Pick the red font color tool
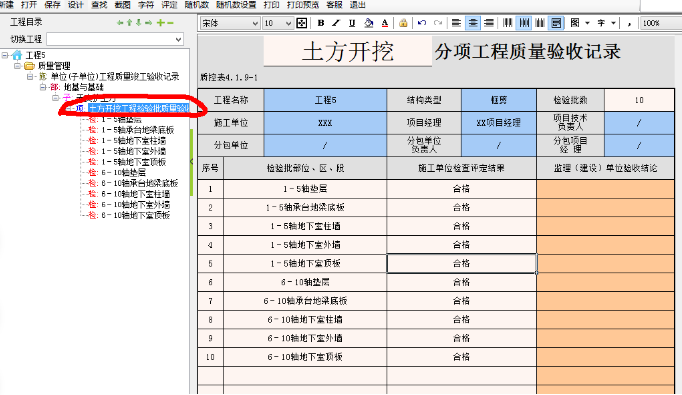682x395 pixels. coord(384,23)
